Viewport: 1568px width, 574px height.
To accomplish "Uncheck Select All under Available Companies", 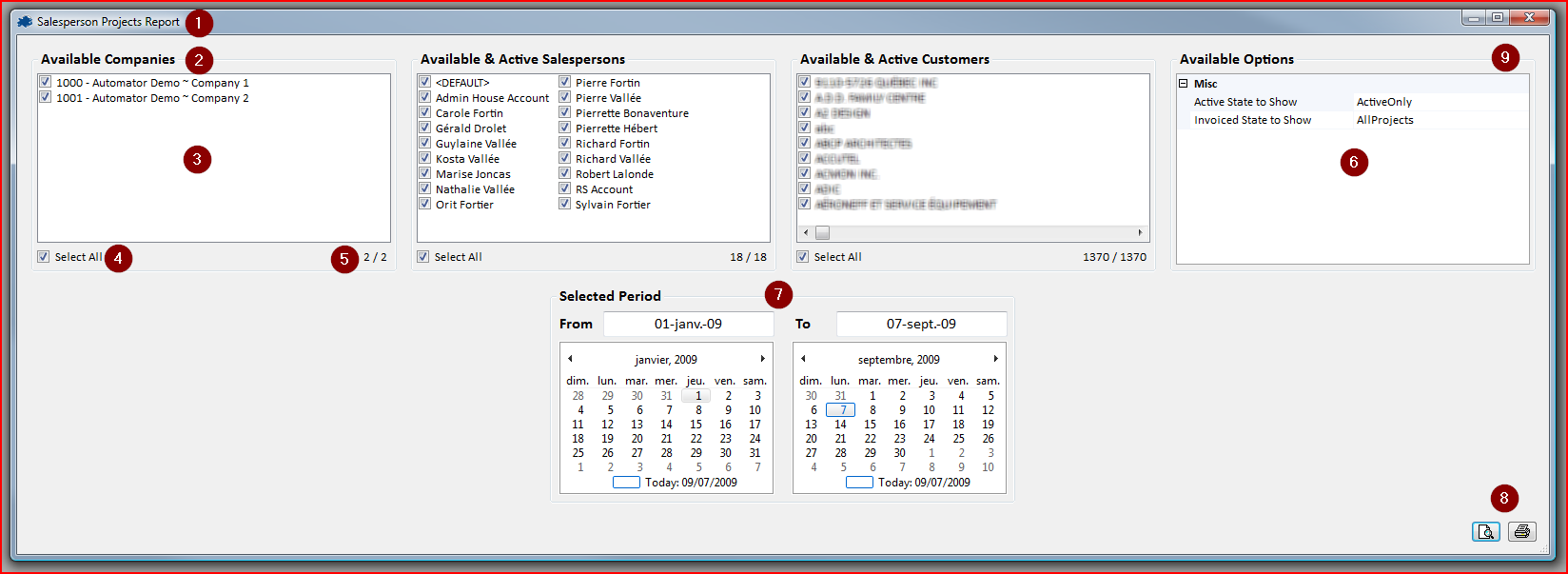I will [x=44, y=257].
